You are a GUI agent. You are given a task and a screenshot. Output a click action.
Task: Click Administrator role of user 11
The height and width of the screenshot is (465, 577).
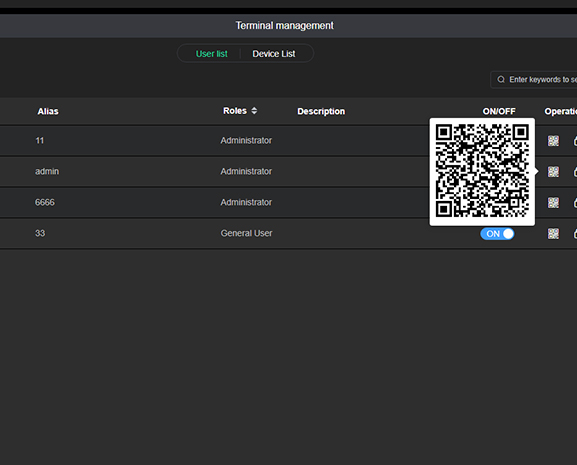point(246,141)
